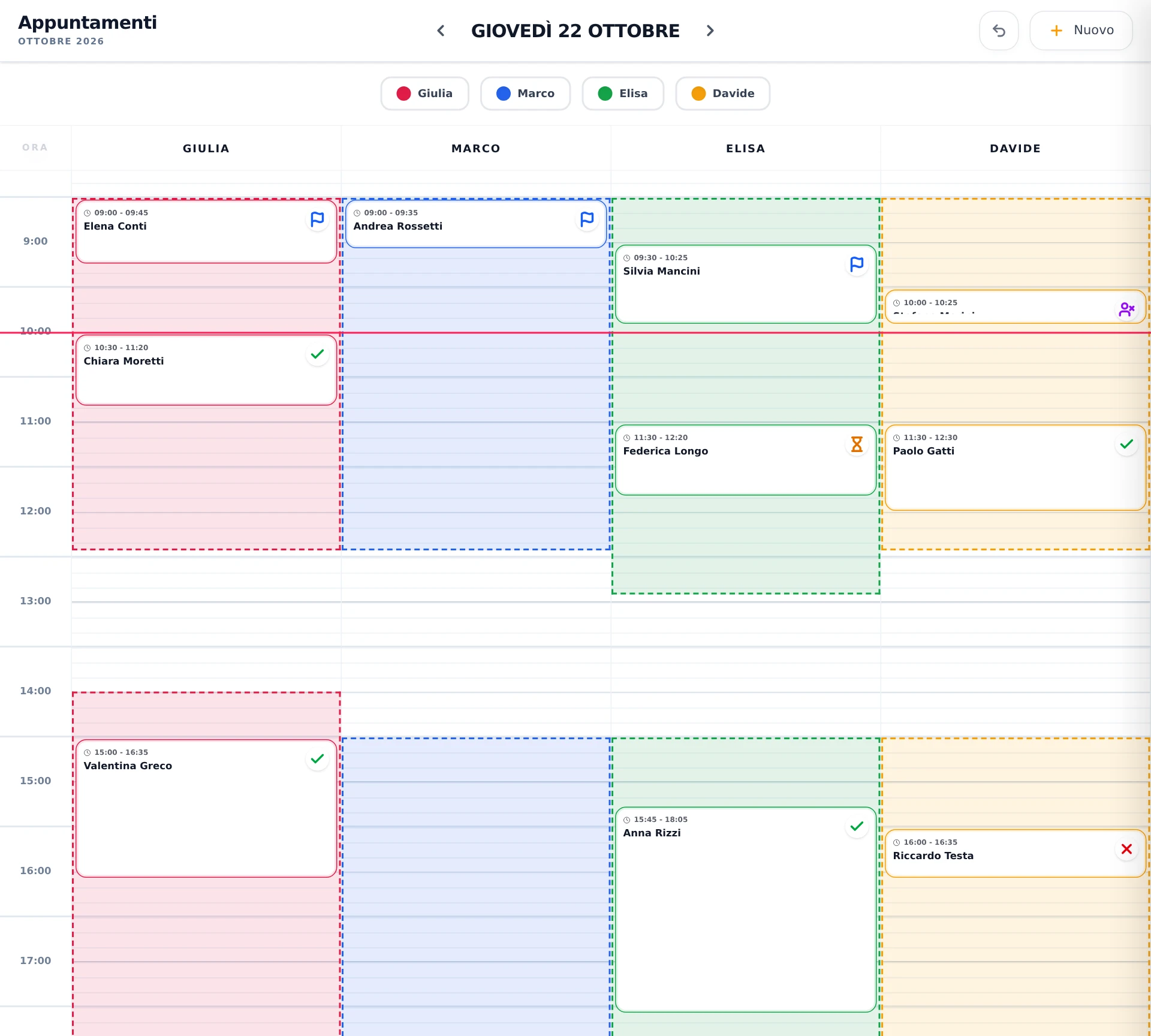Screen dimensions: 1151x1036
Task: Click the GIOVEDÌ 22 OTTOBRE date title
Action: pos(575,31)
